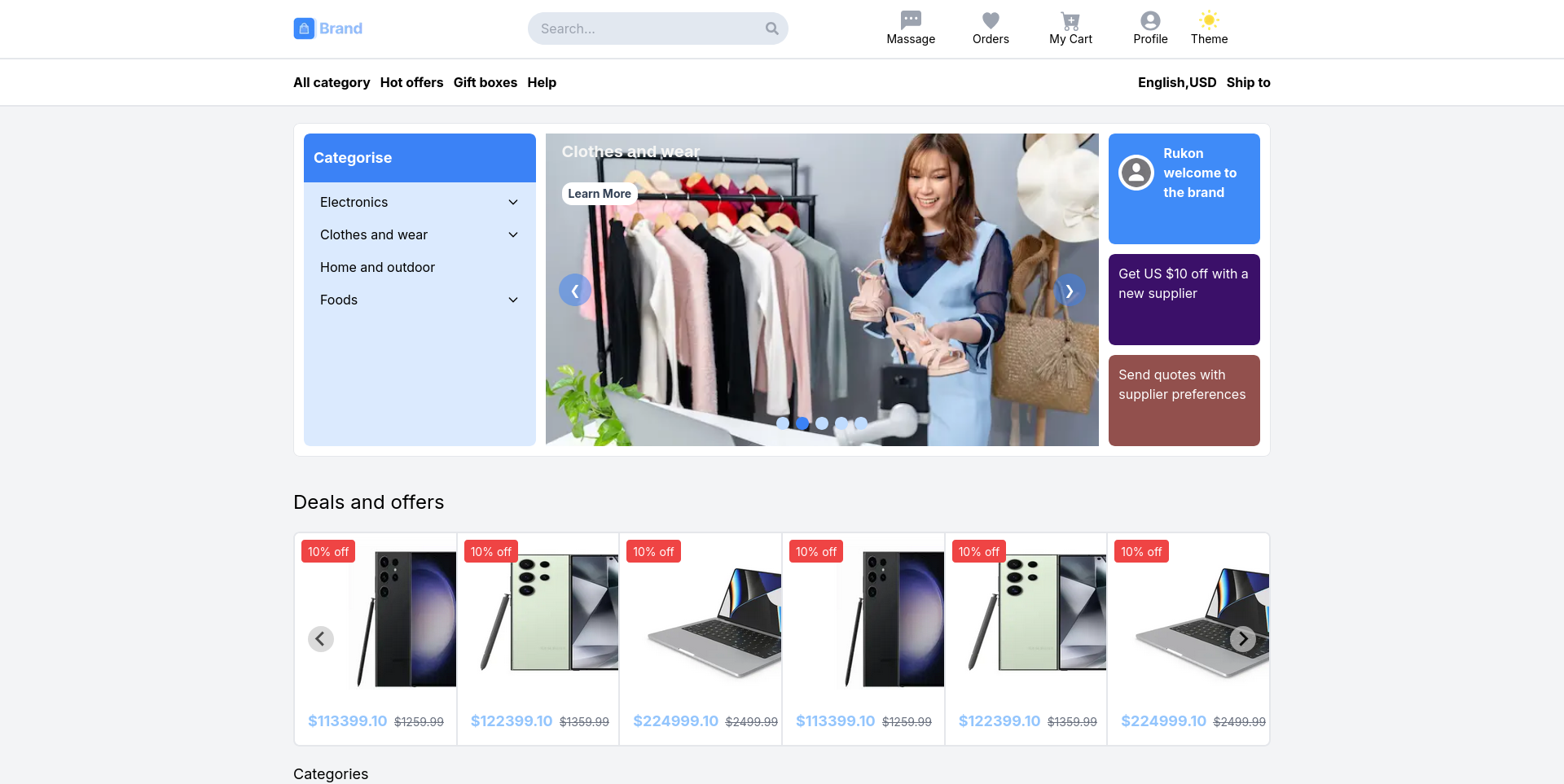This screenshot has height=784, width=1564.
Task: Click the Brand logo icon
Action: pos(304,28)
